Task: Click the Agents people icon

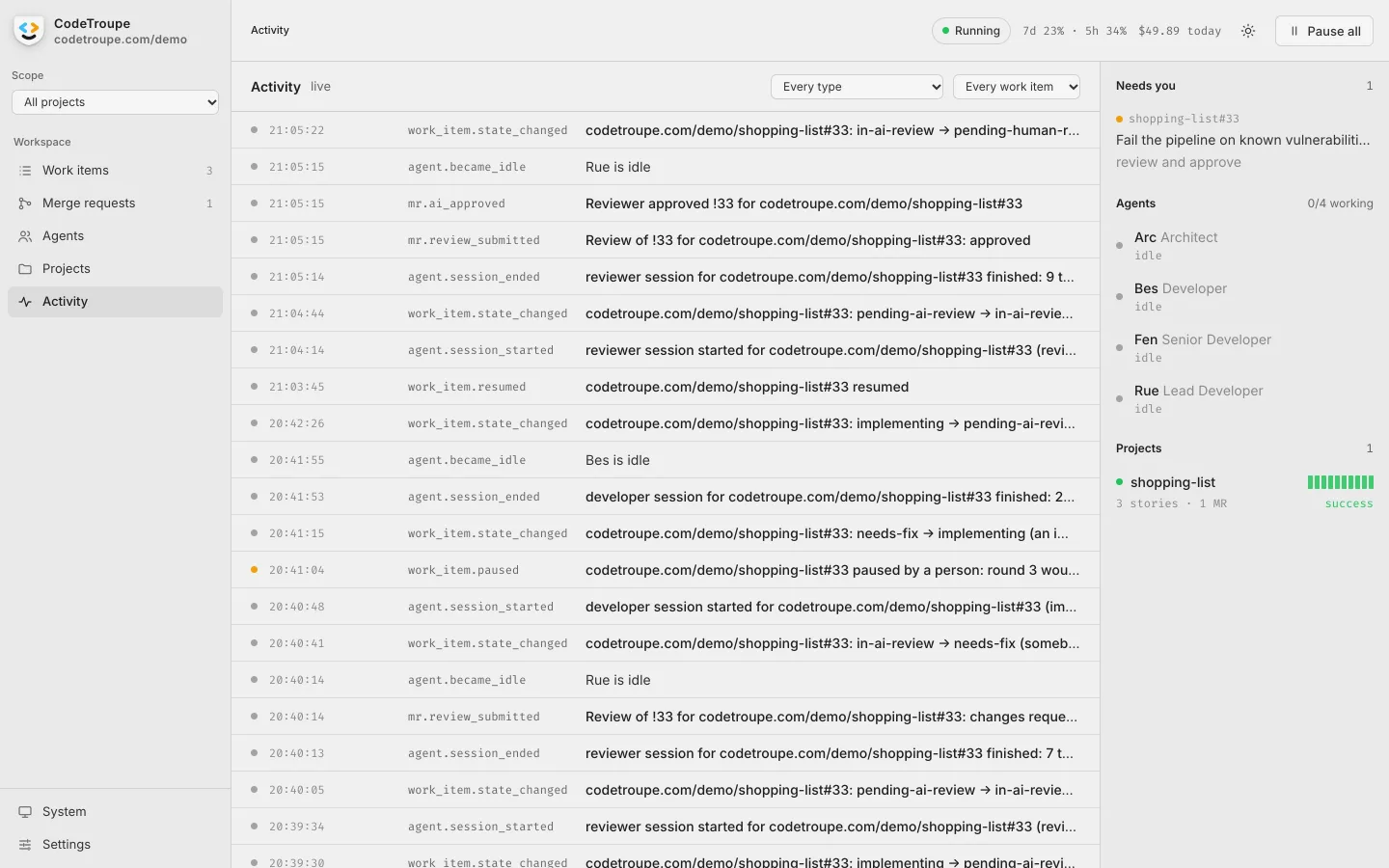Action: coord(25,236)
